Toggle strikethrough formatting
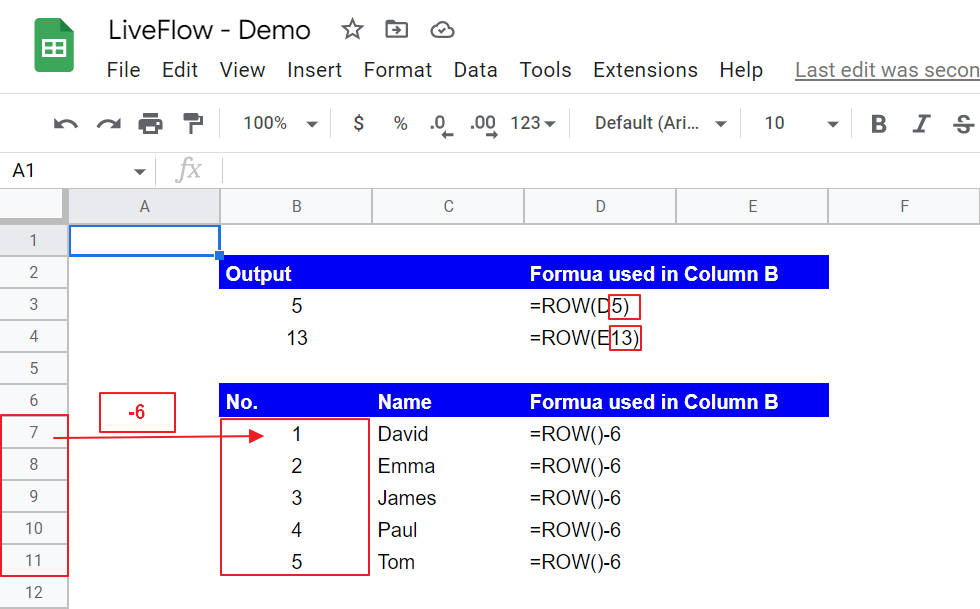Screen dimensions: 980x609 click(x=963, y=124)
